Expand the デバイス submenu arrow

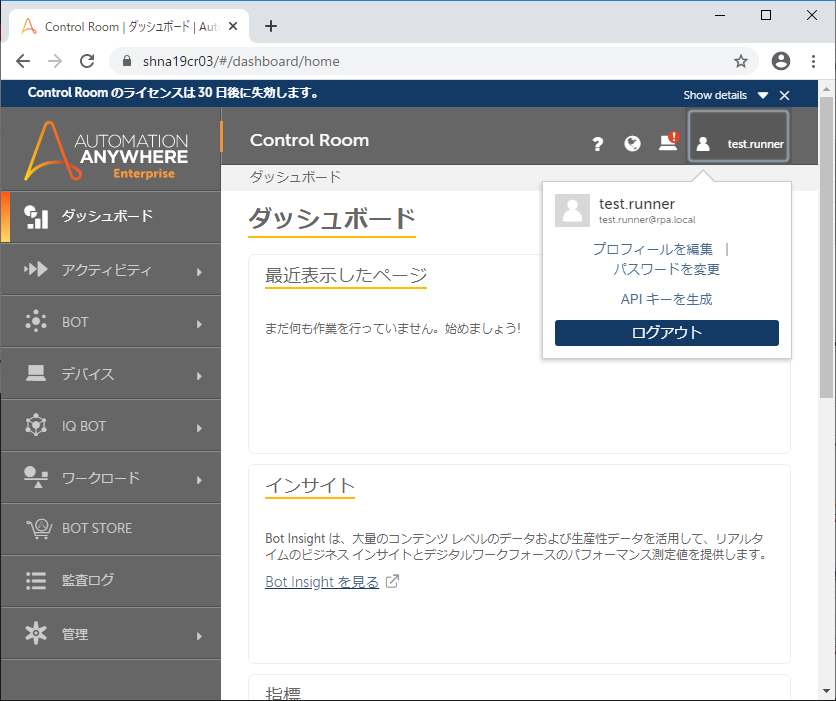coord(199,376)
